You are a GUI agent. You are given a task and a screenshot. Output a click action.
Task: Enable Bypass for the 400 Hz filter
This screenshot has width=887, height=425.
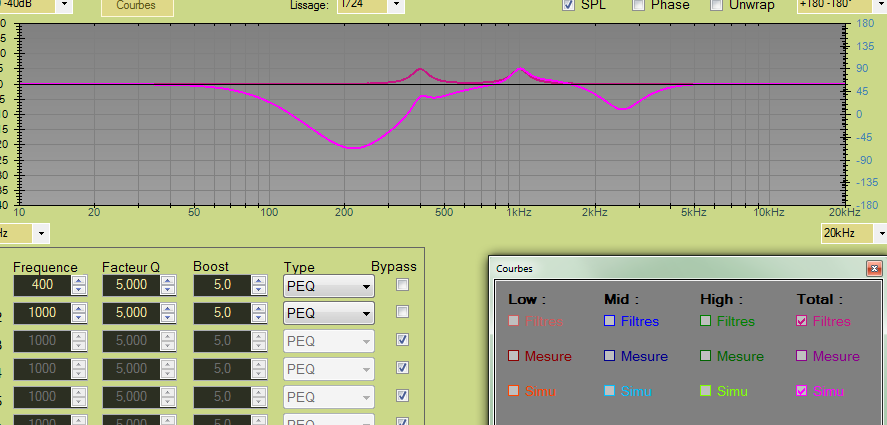pyautogui.click(x=402, y=286)
